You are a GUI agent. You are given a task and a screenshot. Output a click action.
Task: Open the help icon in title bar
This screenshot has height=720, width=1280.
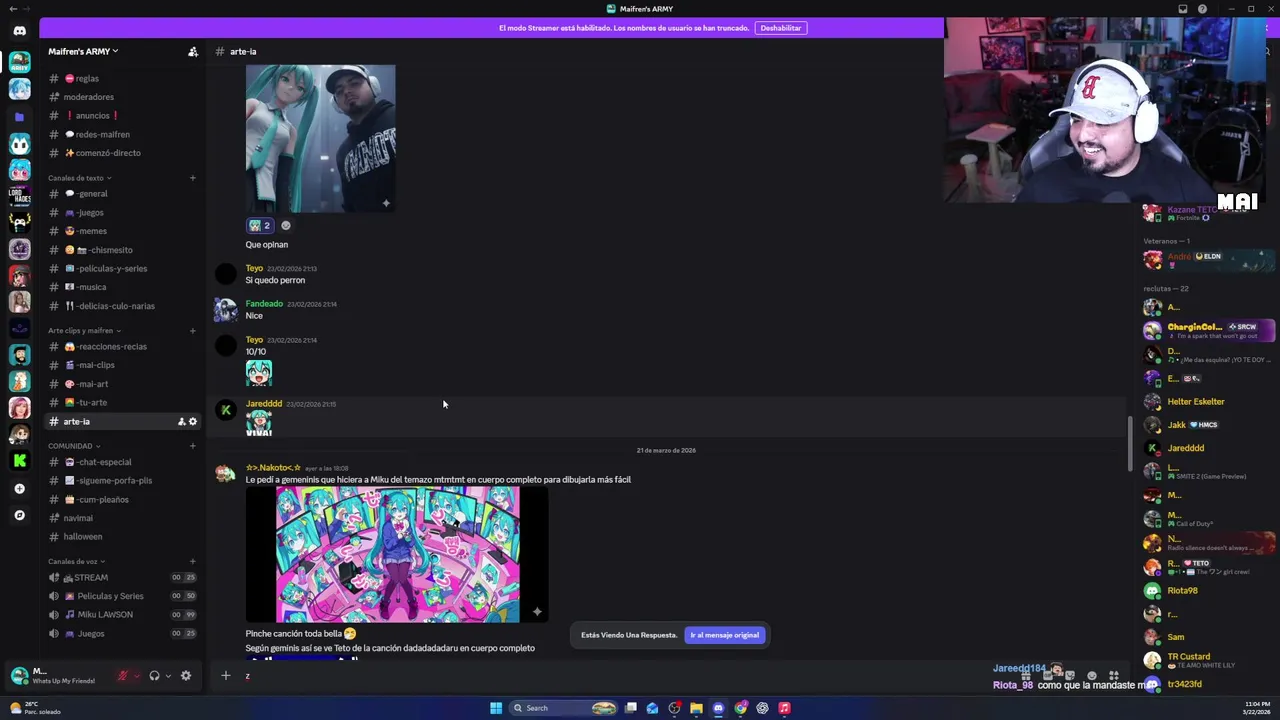1202,9
